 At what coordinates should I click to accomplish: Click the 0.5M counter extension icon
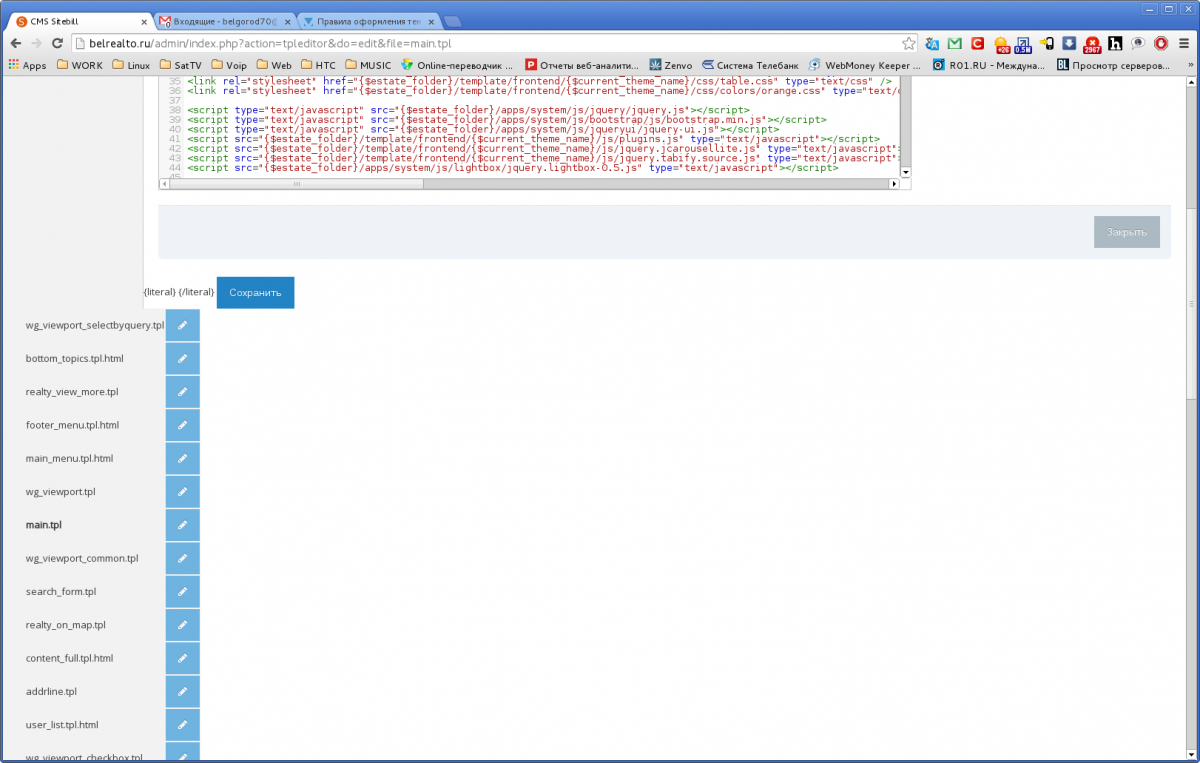pos(1023,44)
